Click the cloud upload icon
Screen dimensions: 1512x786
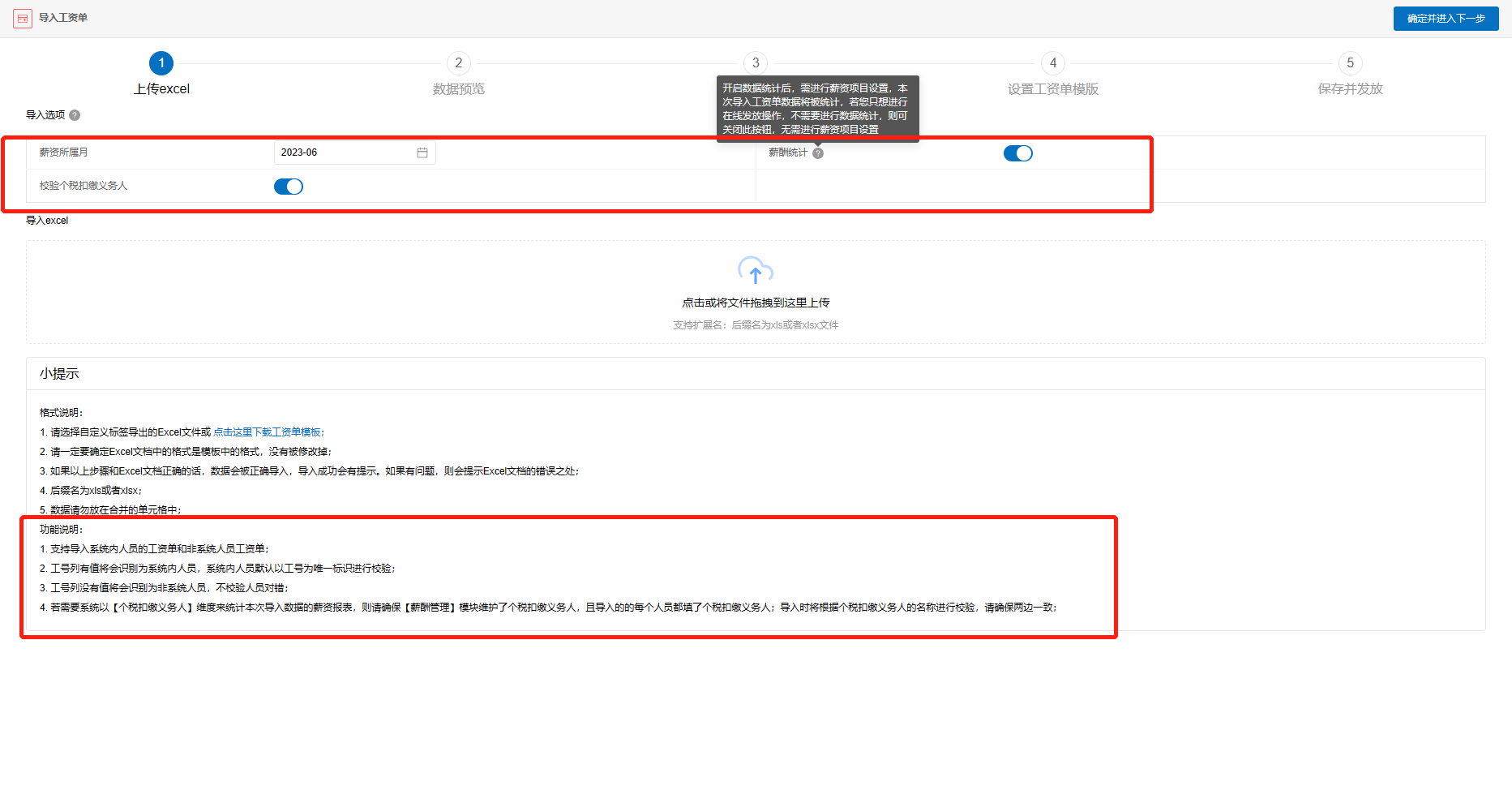click(x=756, y=271)
